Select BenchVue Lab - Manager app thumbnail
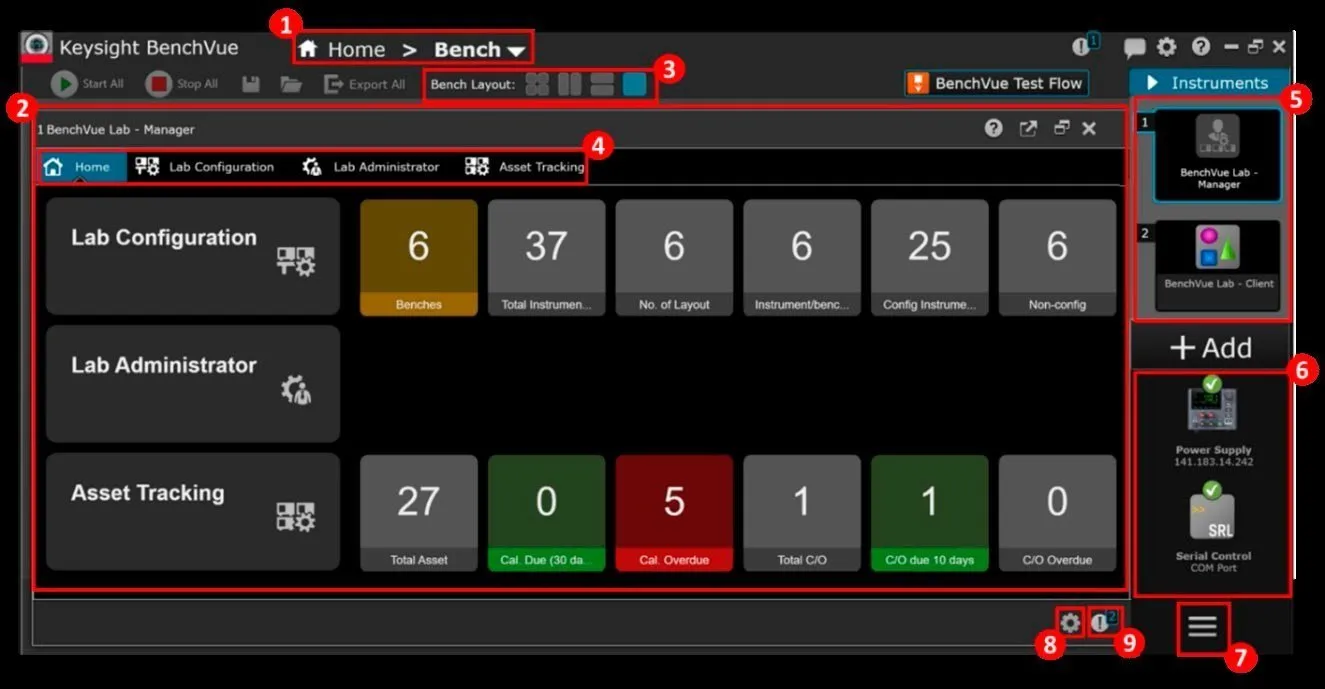 (x=1217, y=155)
